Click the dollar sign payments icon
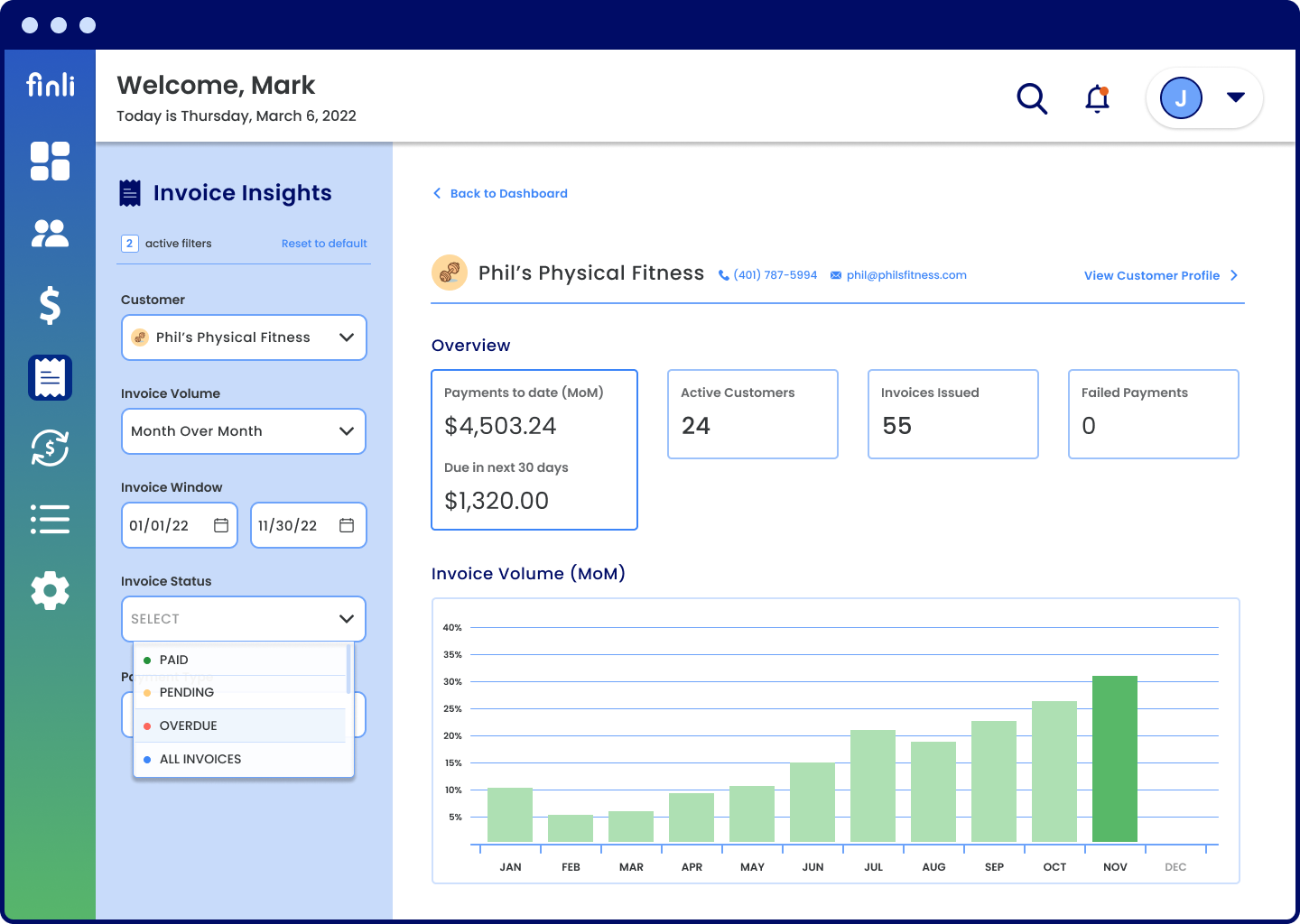The width and height of the screenshot is (1300, 924). pyautogui.click(x=50, y=305)
